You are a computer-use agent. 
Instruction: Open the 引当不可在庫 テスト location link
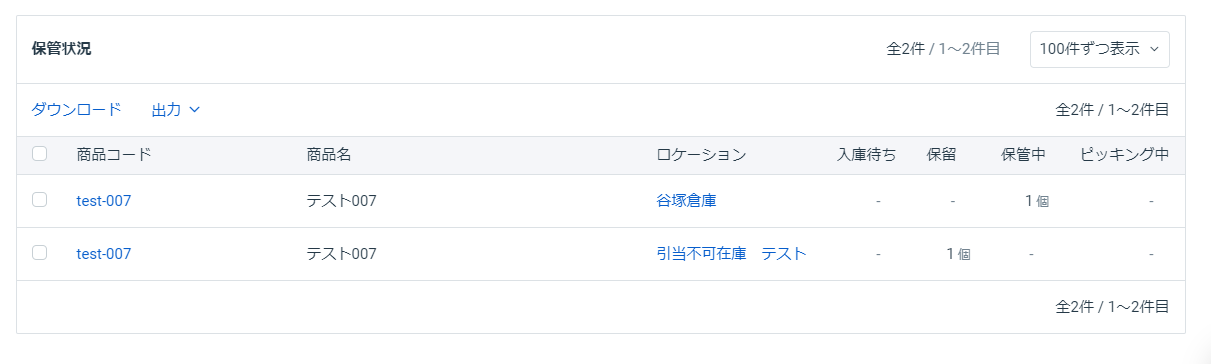(731, 254)
